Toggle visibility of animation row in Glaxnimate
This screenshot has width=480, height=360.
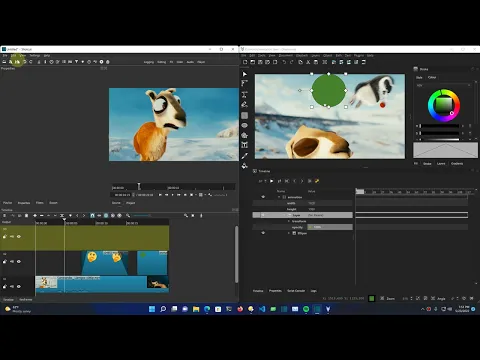(263, 197)
